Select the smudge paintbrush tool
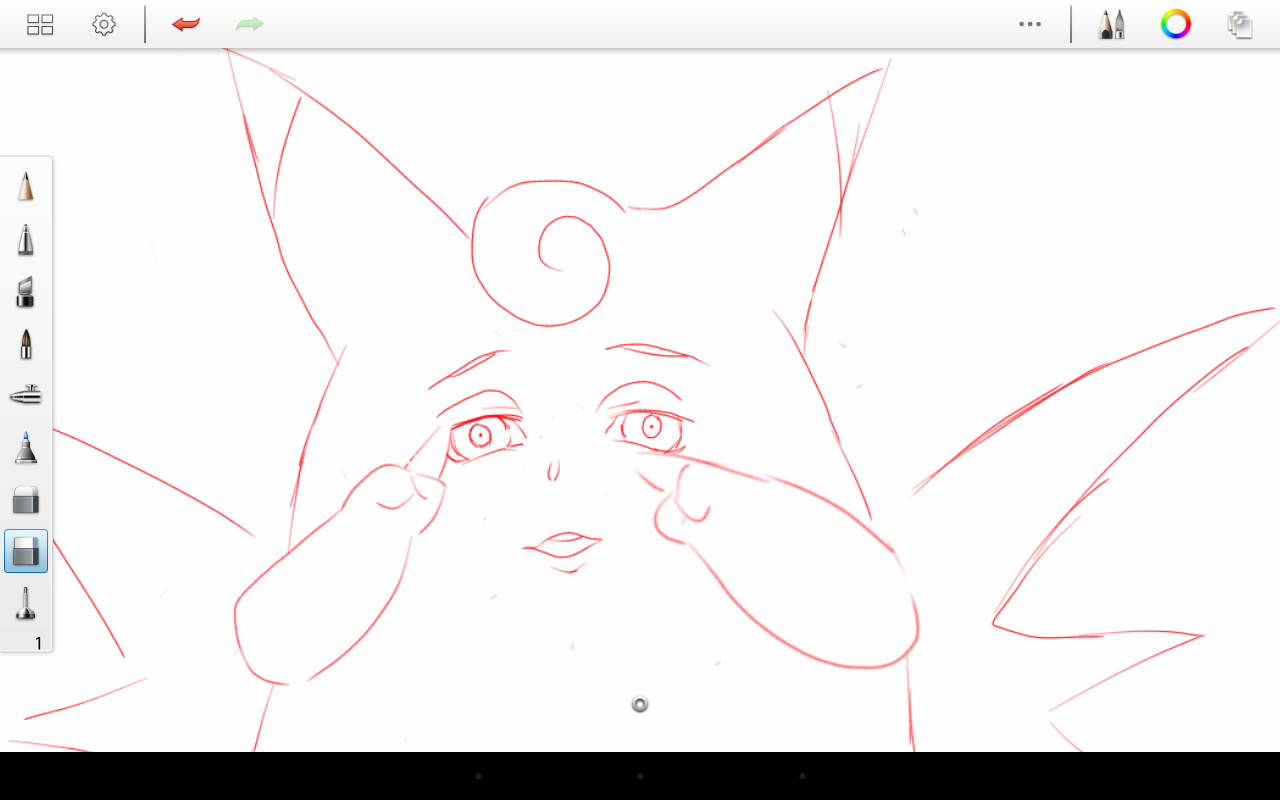 coord(26,604)
